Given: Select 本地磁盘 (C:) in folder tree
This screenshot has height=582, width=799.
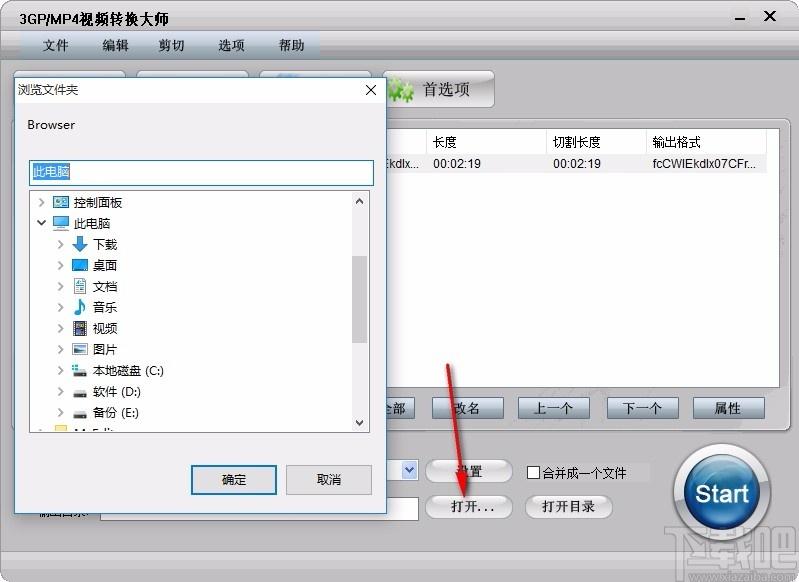Looking at the screenshot, I should coord(128,371).
